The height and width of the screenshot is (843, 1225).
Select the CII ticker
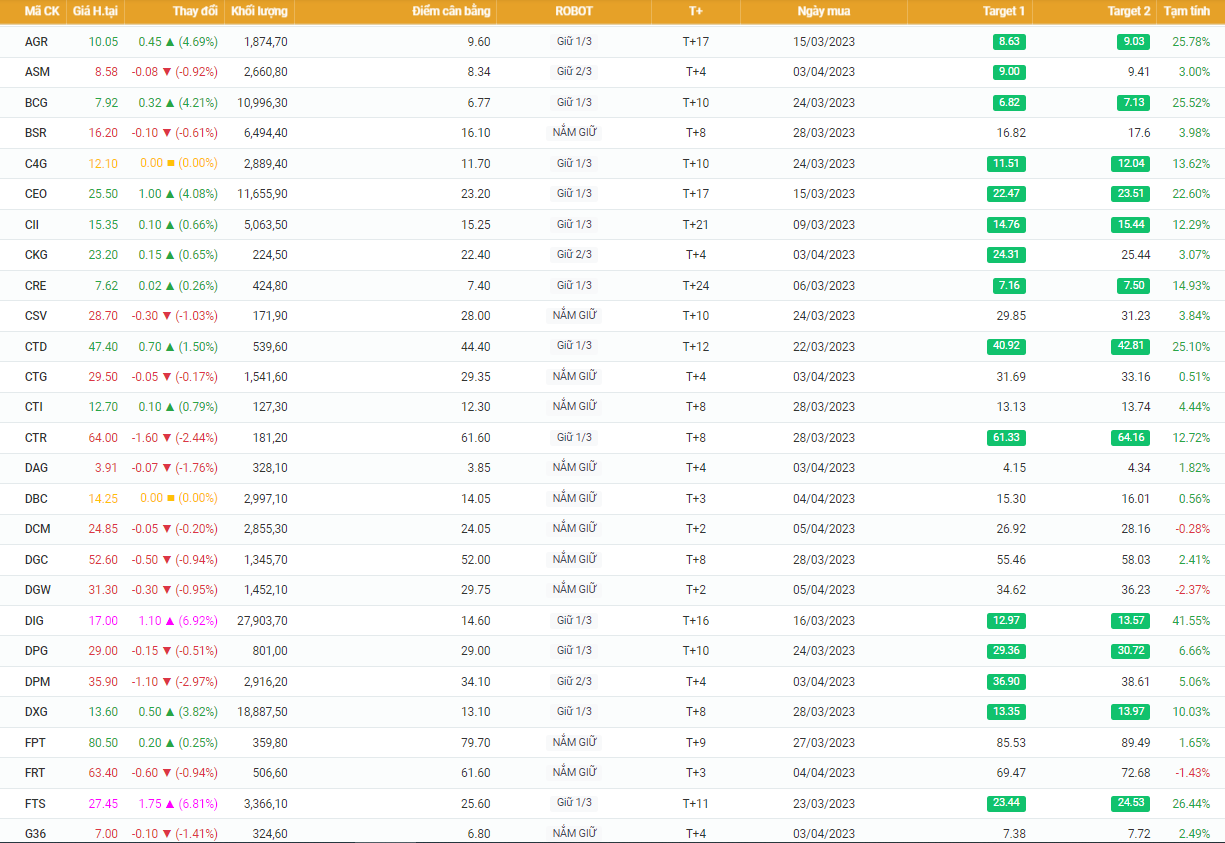(32, 225)
